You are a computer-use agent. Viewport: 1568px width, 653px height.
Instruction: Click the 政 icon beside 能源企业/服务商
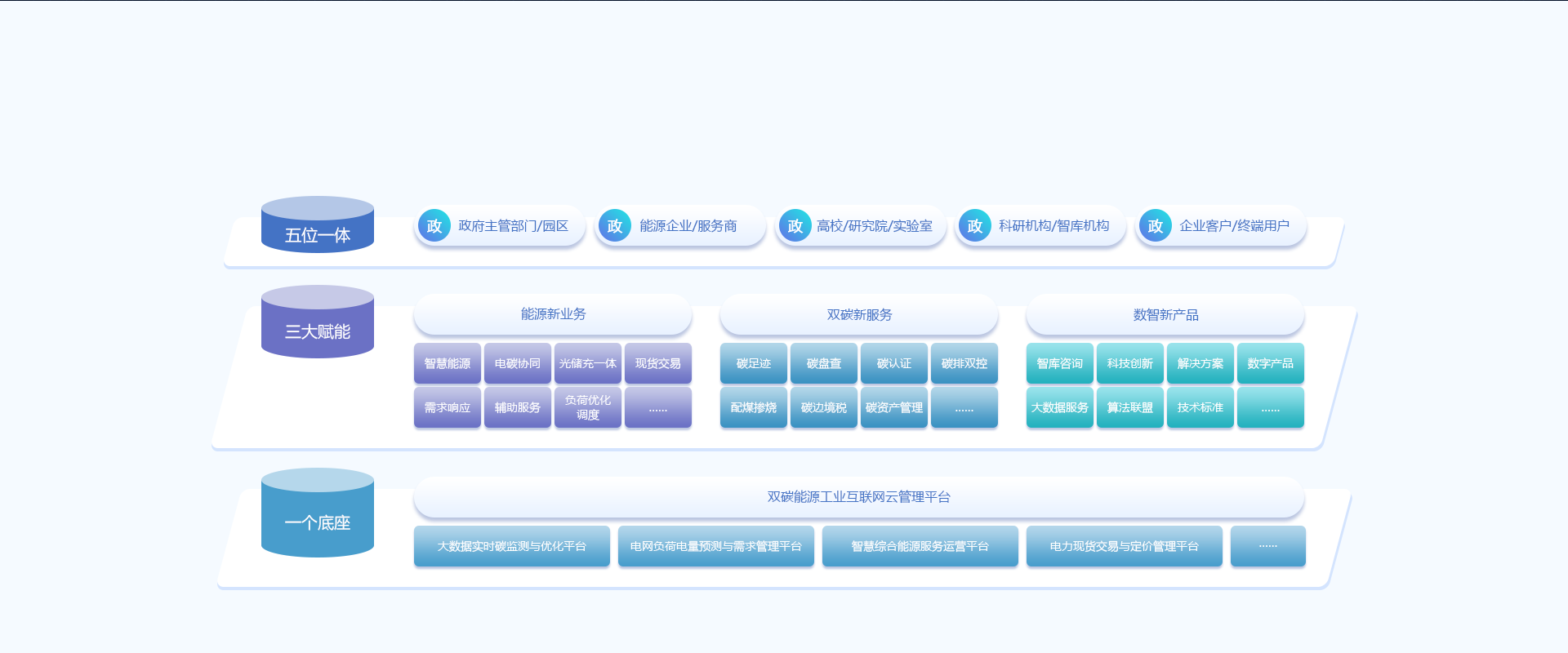coord(615,226)
